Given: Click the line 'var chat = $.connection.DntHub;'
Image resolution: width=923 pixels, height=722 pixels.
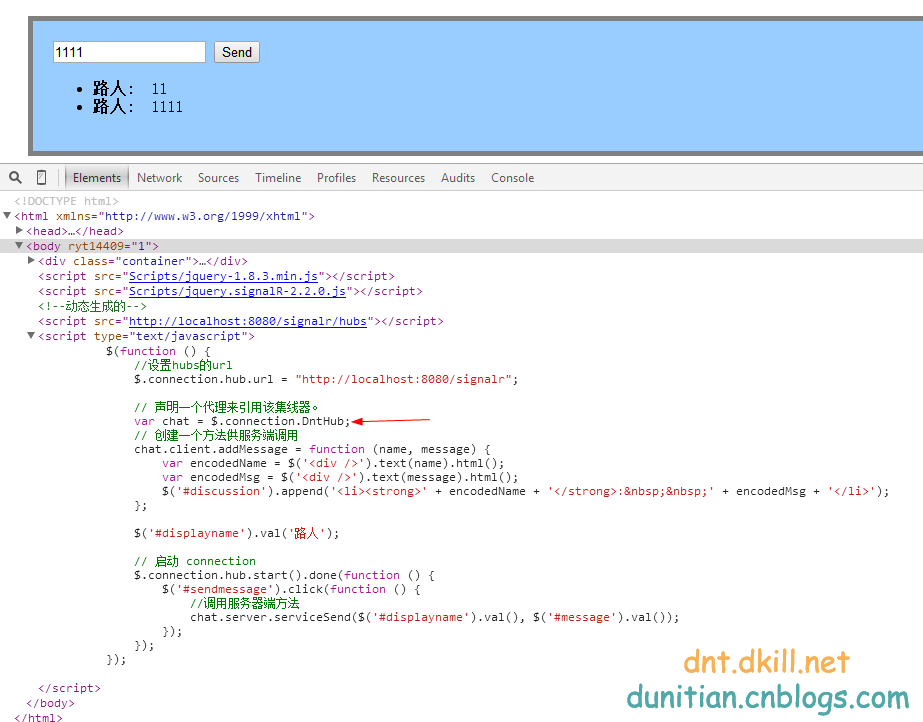Looking at the screenshot, I should tap(242, 421).
